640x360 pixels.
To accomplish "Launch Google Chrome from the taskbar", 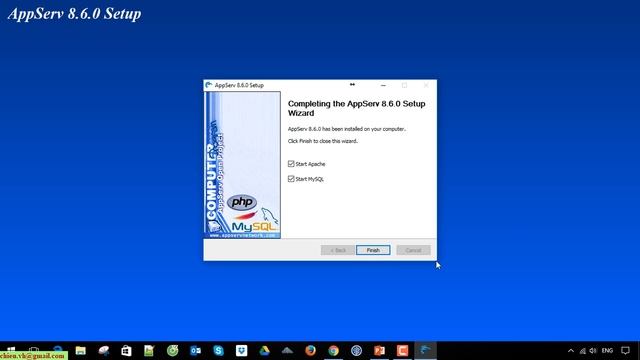I will tap(333, 351).
